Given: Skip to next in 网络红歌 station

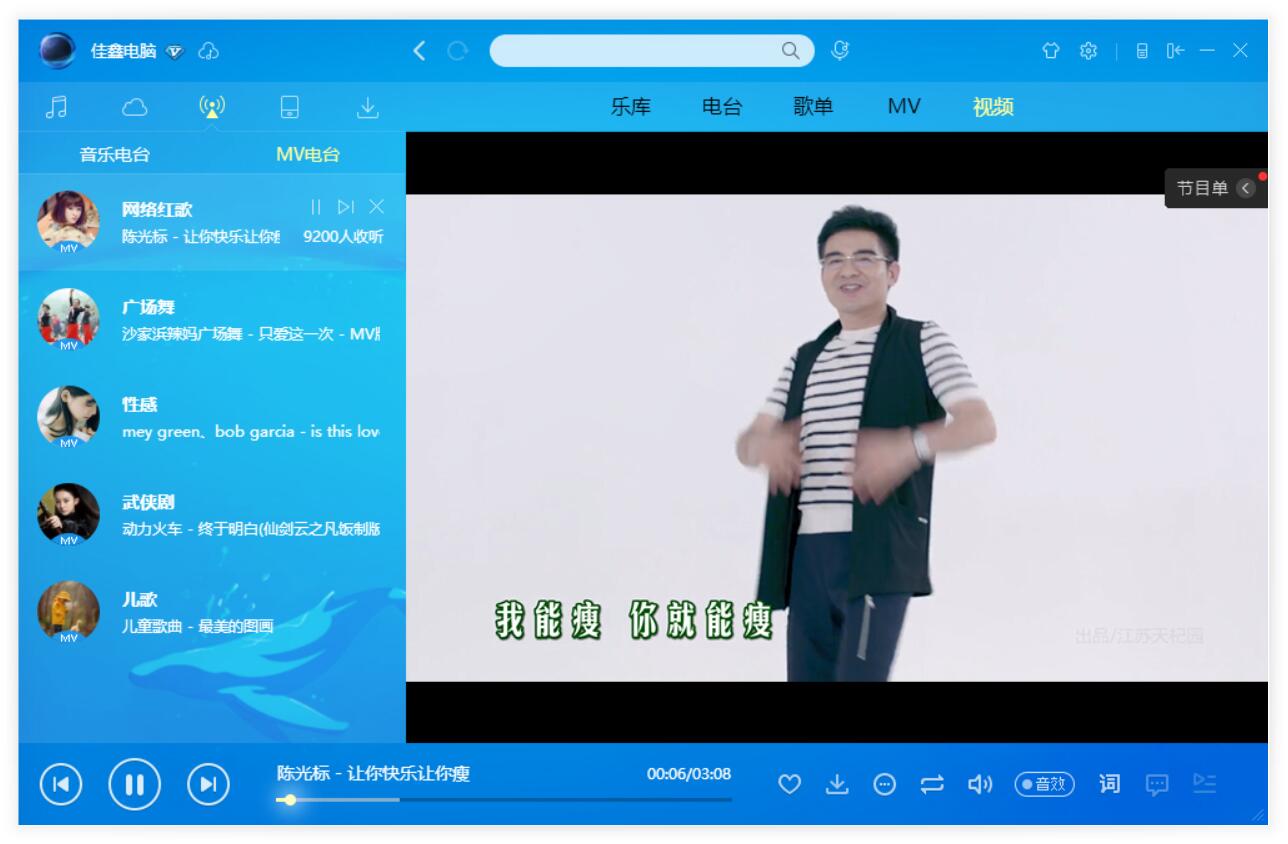Looking at the screenshot, I should click(346, 207).
